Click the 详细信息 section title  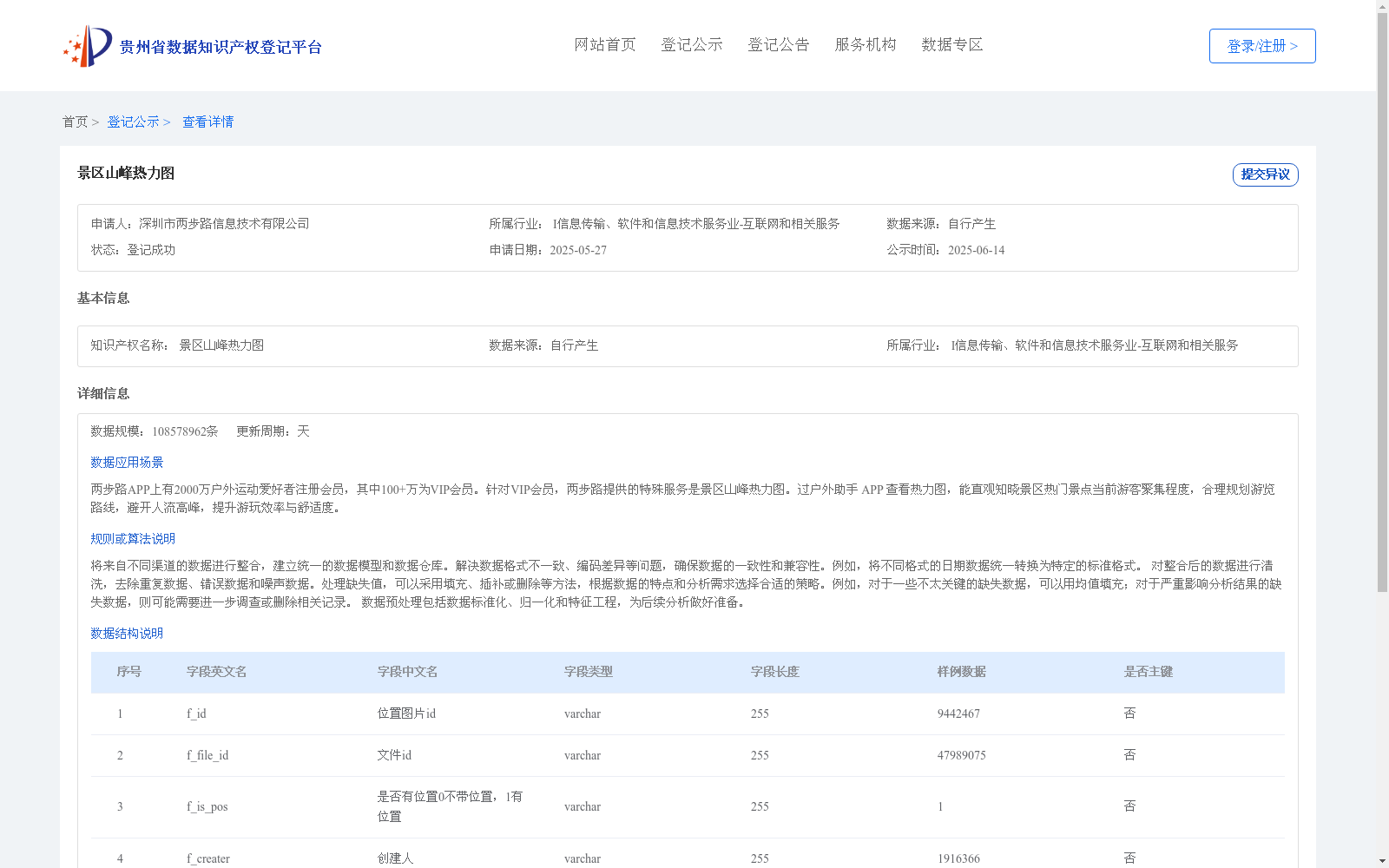click(x=103, y=394)
